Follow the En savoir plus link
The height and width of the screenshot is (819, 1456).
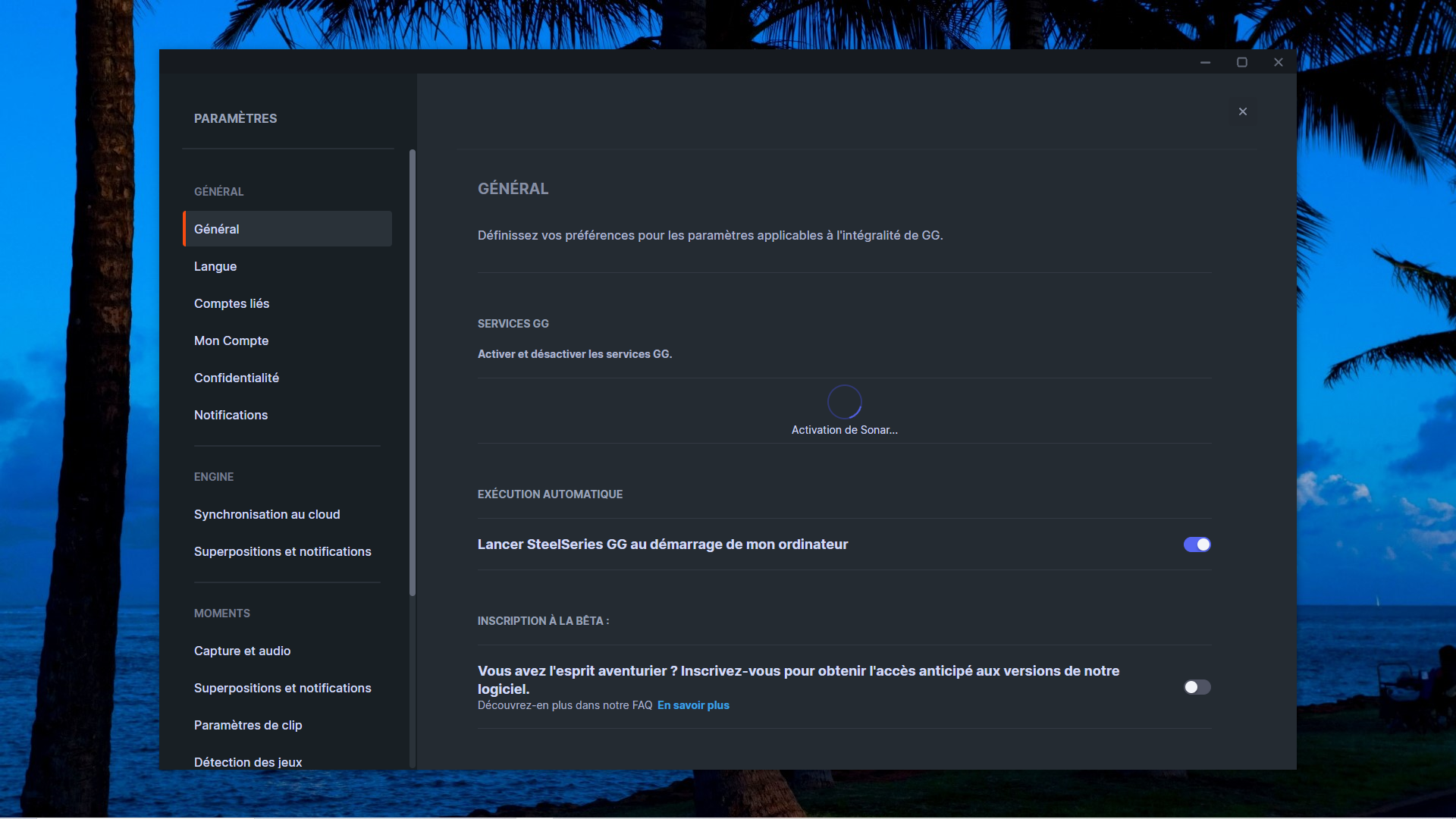[x=693, y=705]
